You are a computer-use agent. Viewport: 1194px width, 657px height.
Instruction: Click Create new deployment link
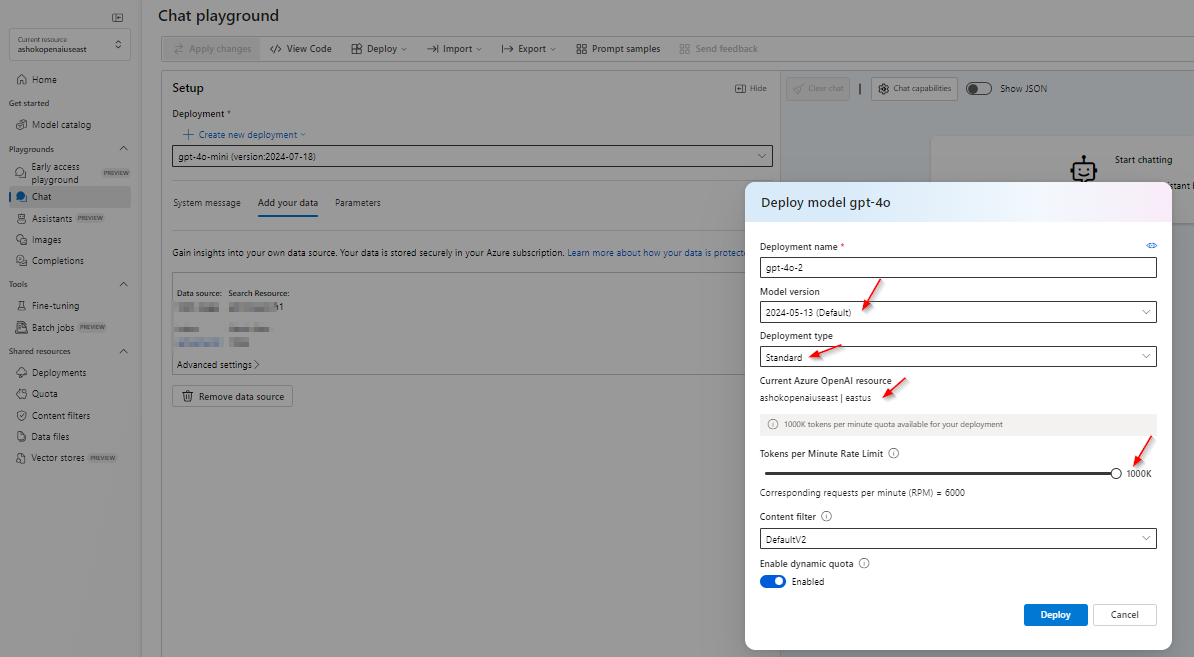point(244,135)
